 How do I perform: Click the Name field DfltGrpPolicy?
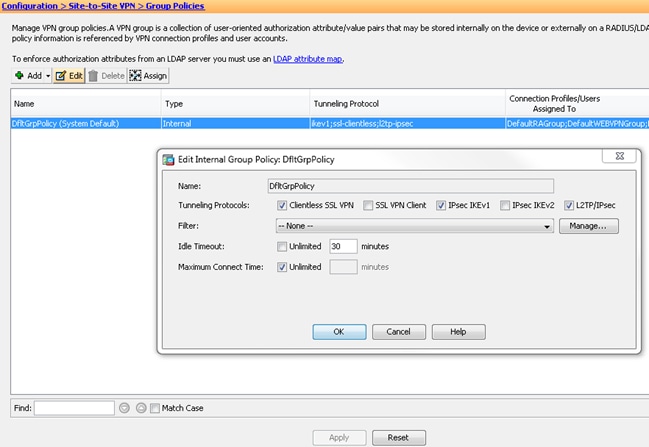click(x=411, y=186)
